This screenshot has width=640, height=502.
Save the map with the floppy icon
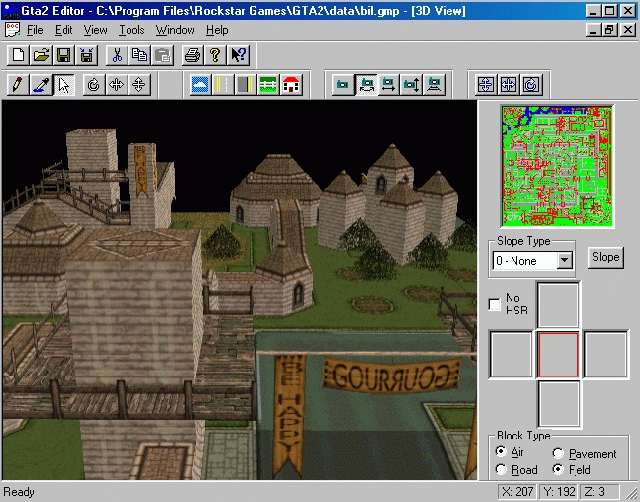coord(64,55)
